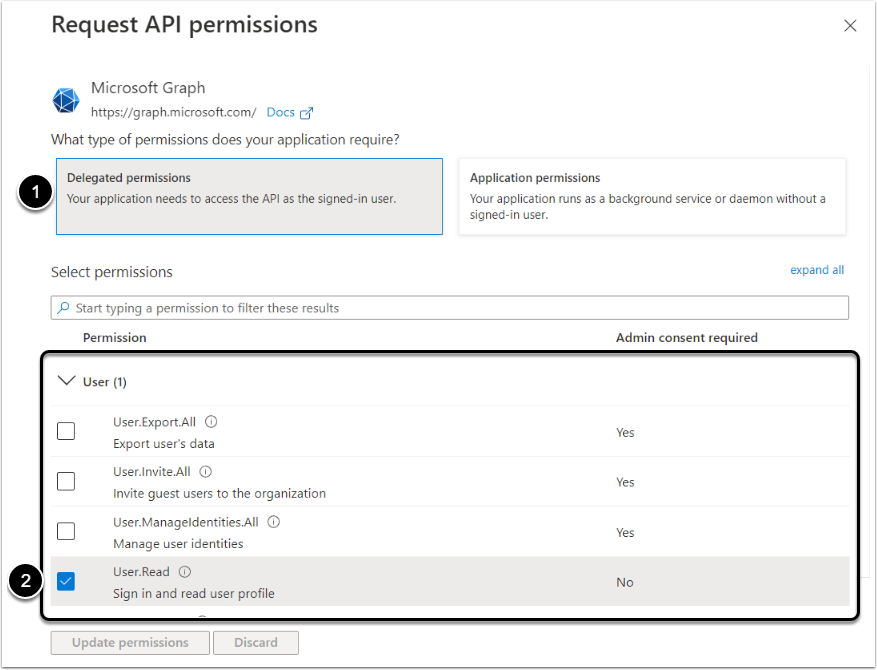The width and height of the screenshot is (877, 670).
Task: Click the expand all link
Action: [817, 270]
